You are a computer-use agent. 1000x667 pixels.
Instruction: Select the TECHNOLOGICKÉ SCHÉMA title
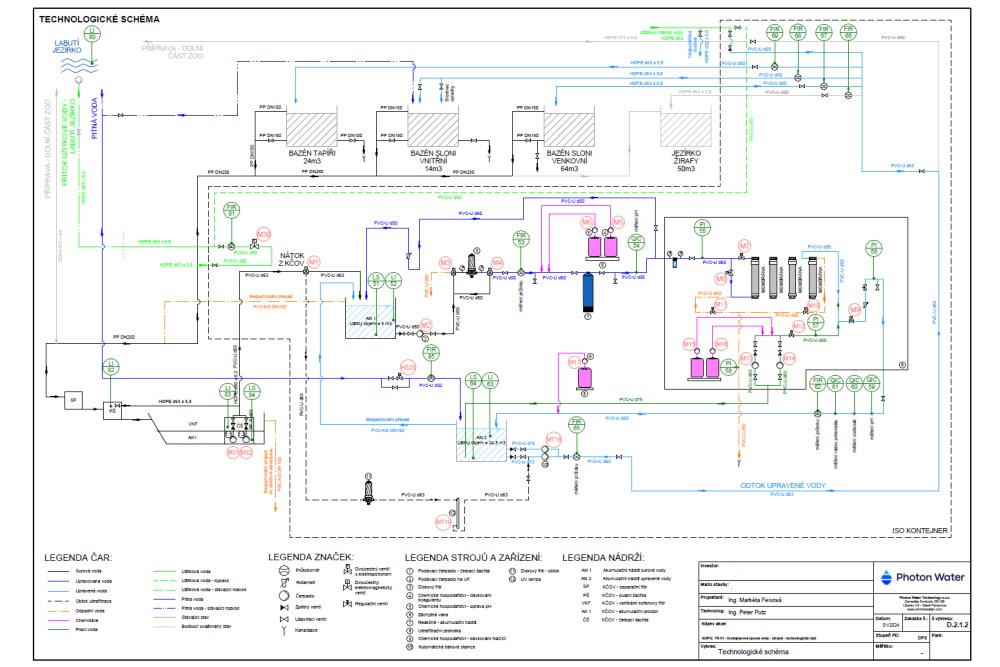(93, 19)
